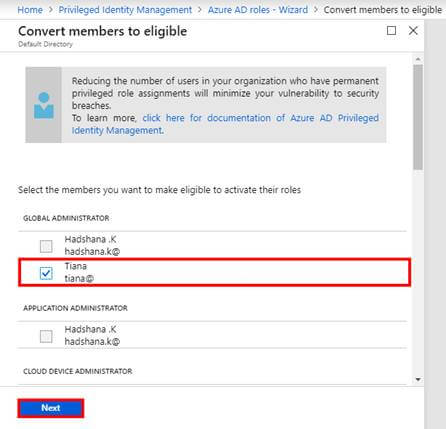This screenshot has height=429, width=446.
Task: Select the APPLICATION ADMINISTRATOR heading
Action: point(75,308)
